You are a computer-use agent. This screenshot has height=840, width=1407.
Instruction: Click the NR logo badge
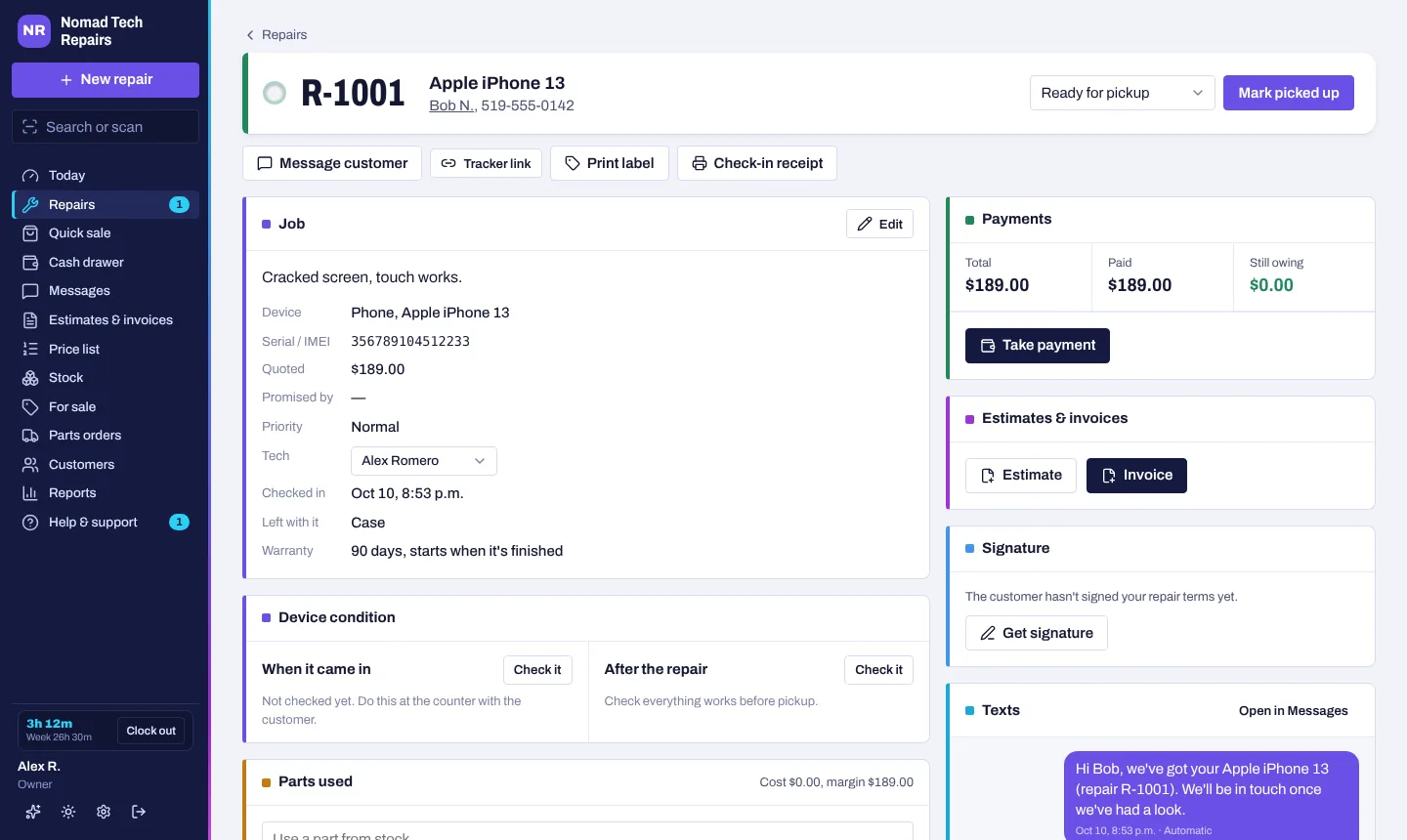(x=34, y=30)
